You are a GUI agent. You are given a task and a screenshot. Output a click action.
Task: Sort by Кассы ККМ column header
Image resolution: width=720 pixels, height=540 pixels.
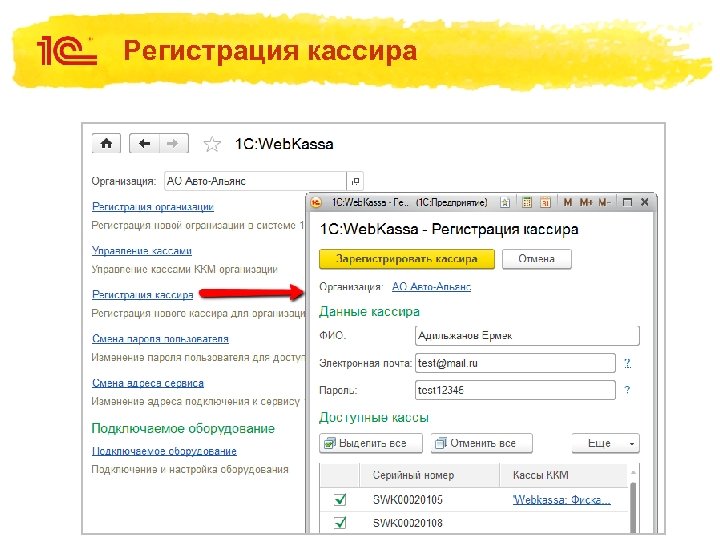click(563, 475)
